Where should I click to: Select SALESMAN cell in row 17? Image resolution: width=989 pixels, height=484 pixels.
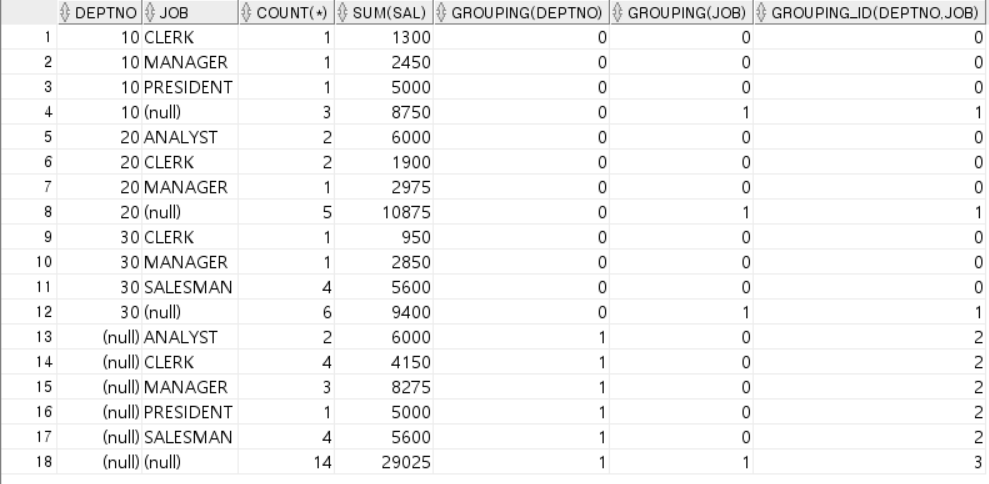coord(188,437)
